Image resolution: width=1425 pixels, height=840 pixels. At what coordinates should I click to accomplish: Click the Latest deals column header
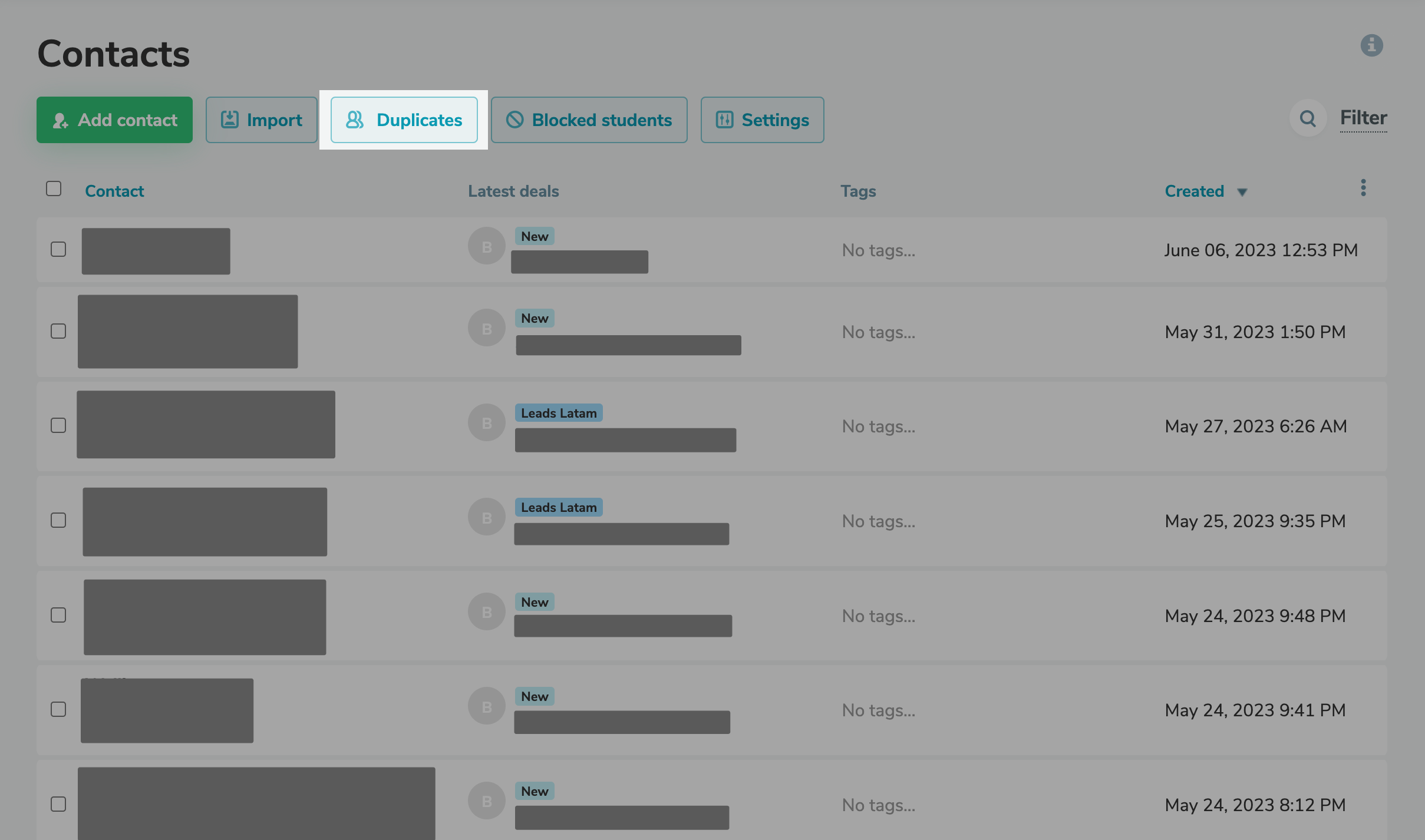coord(513,191)
